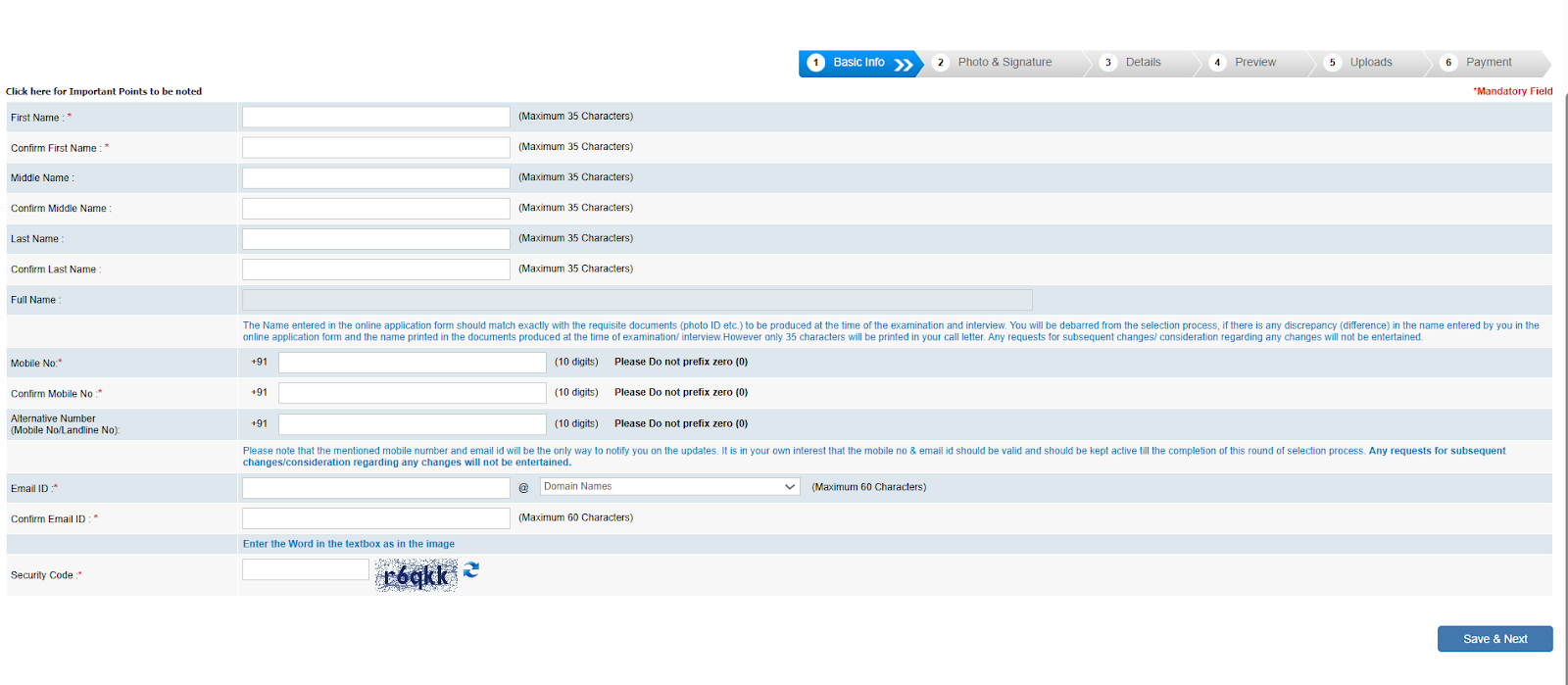Open the Domain Names dropdown
Screen dimensions: 1568x685
point(670,487)
